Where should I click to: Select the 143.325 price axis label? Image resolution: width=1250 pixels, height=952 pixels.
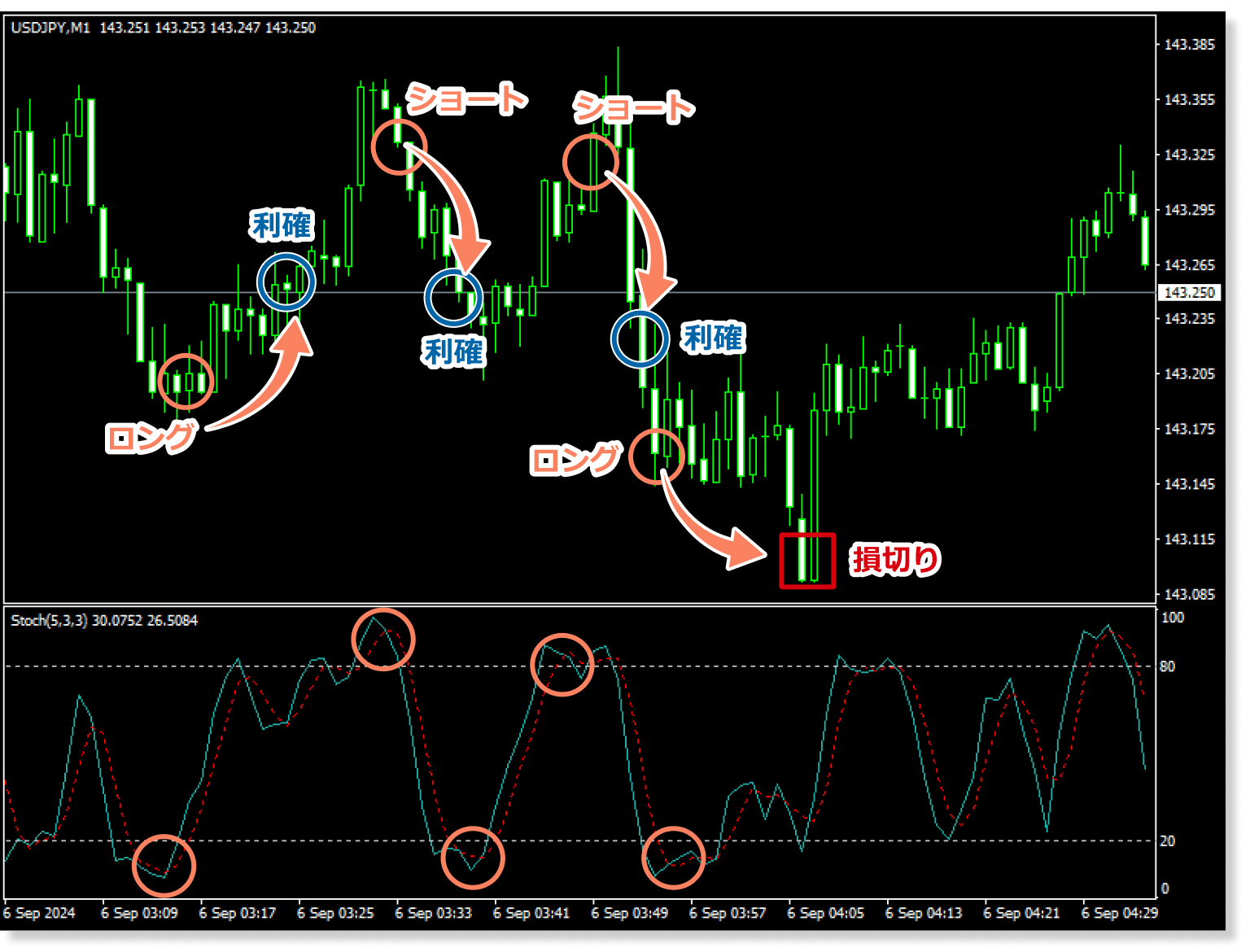[1189, 155]
